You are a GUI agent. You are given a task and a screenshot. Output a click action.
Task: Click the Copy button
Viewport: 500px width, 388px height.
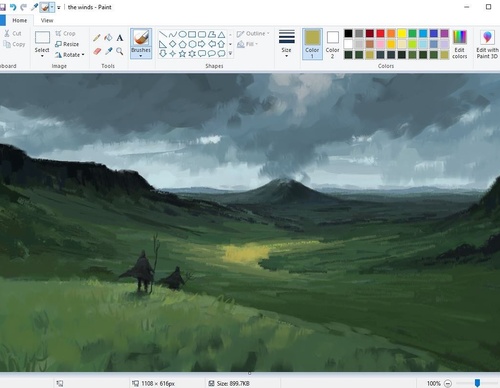click(14, 44)
